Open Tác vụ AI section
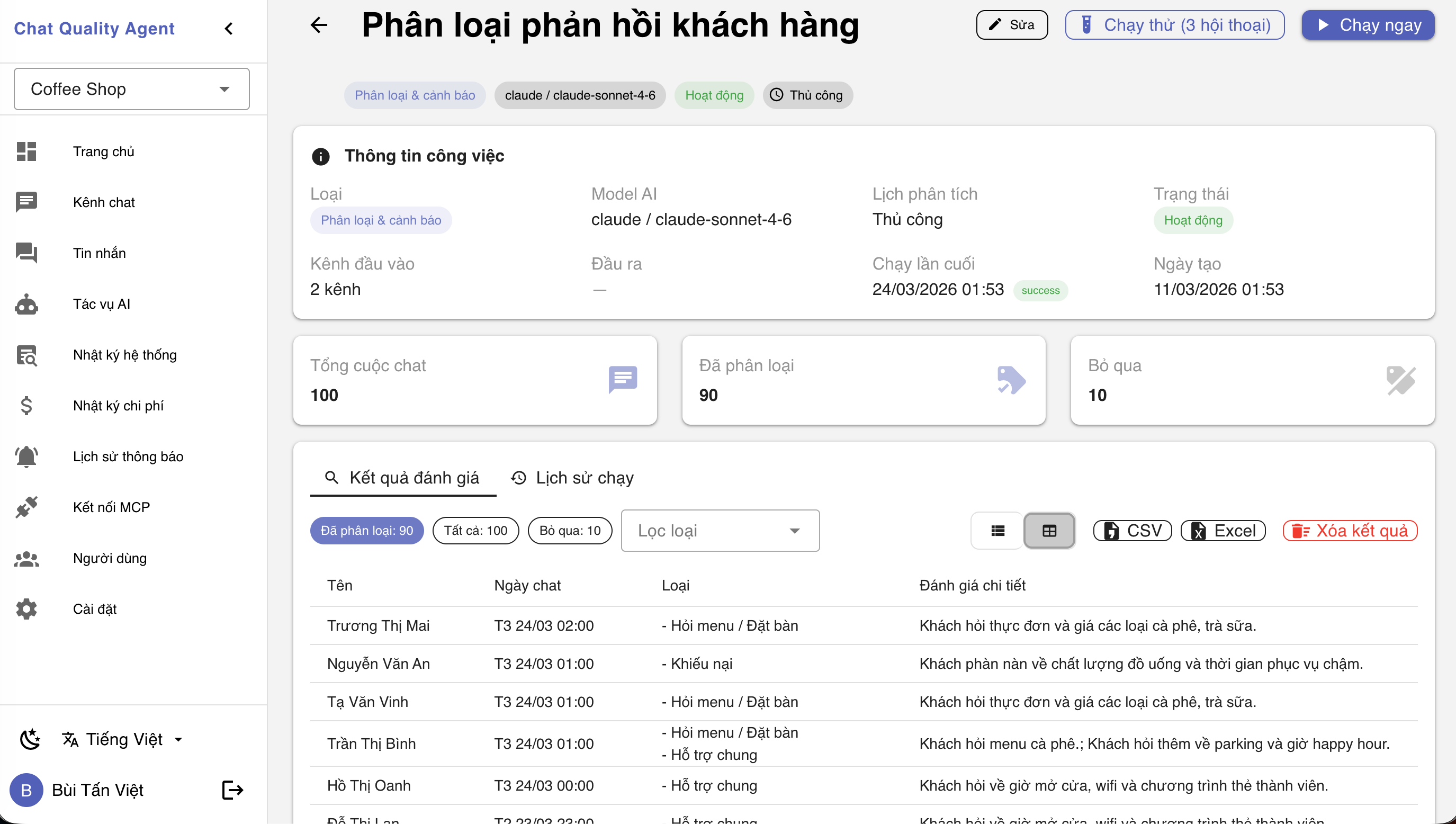 tap(102, 304)
